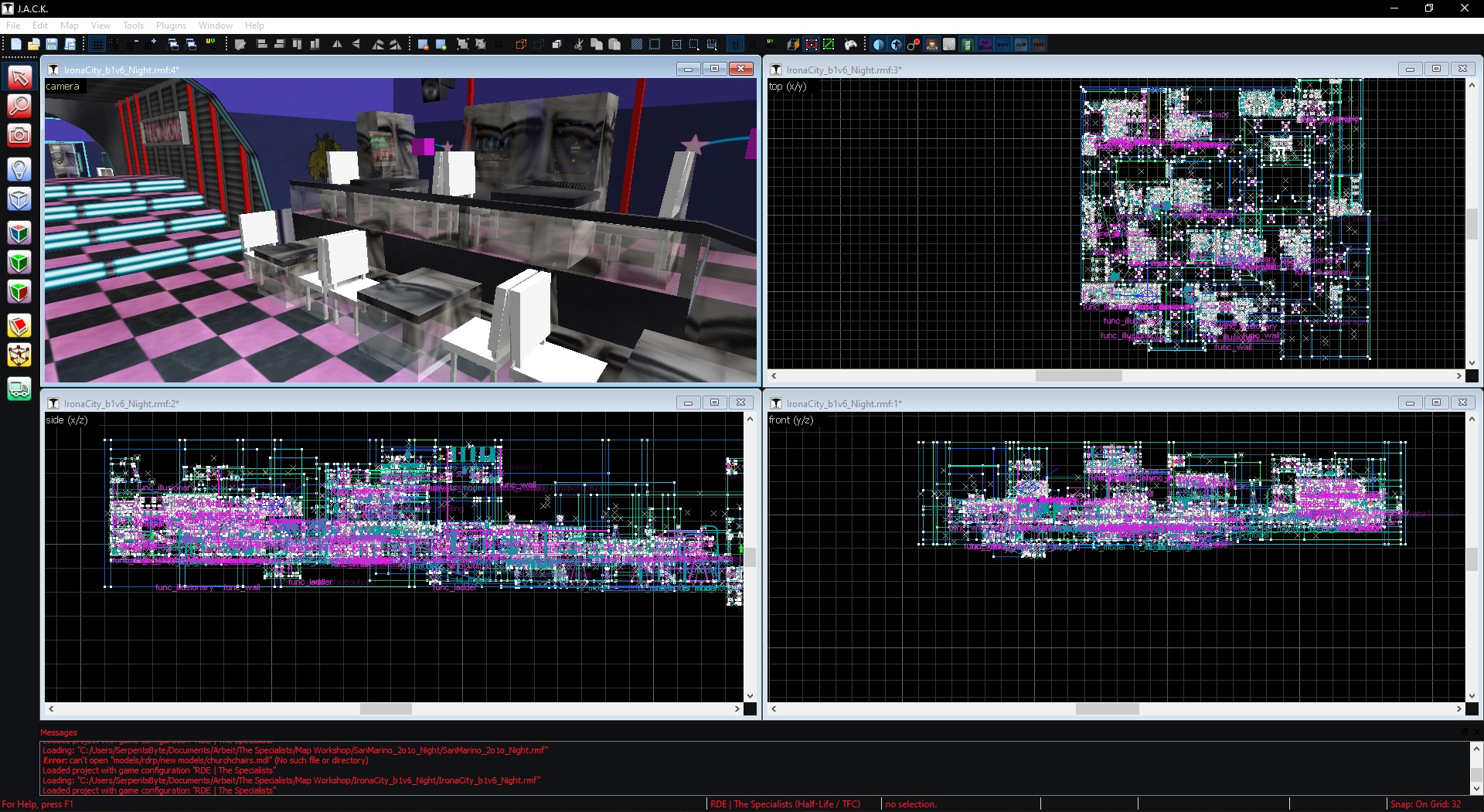Pick the Block creation tool
This screenshot has width=1484, height=812.
click(19, 199)
